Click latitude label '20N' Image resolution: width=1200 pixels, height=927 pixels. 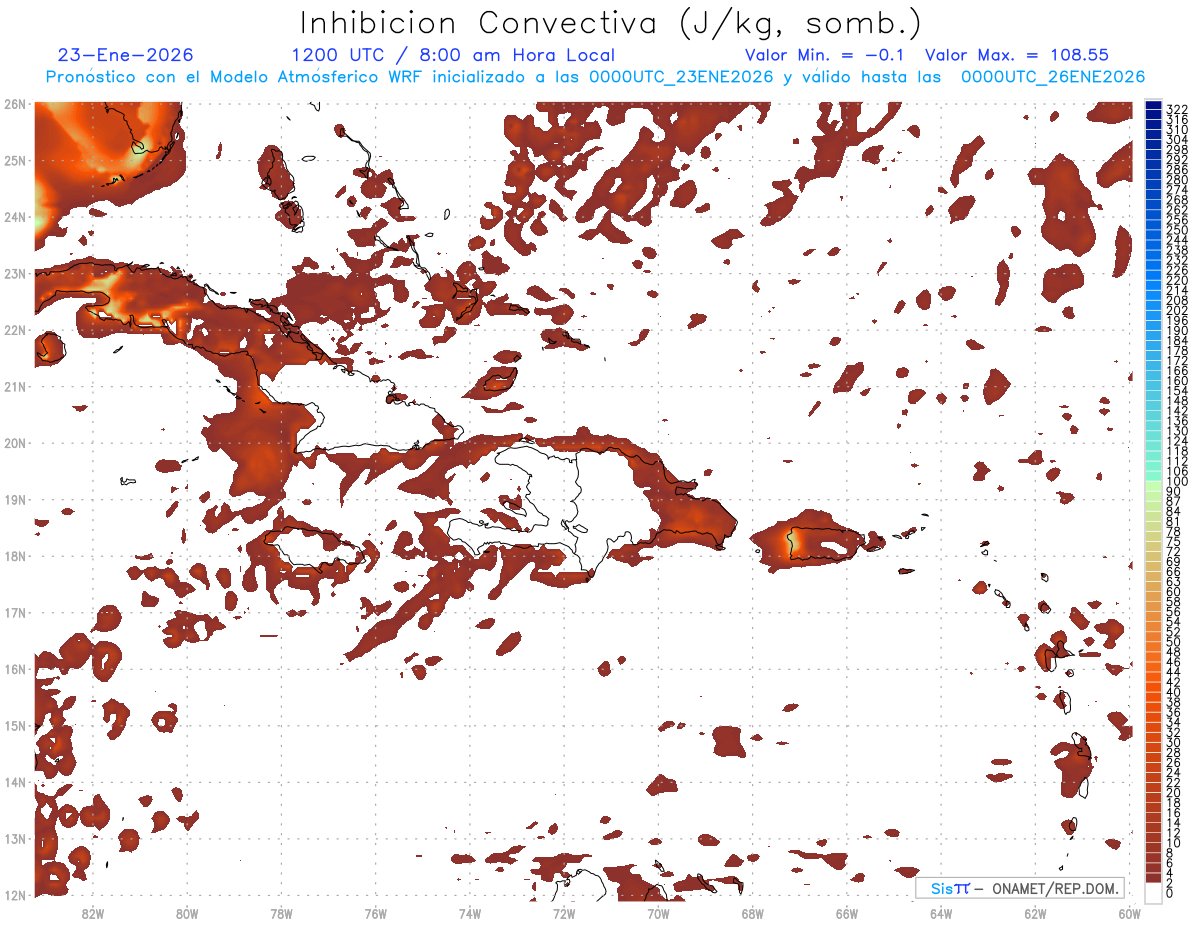pyautogui.click(x=15, y=443)
